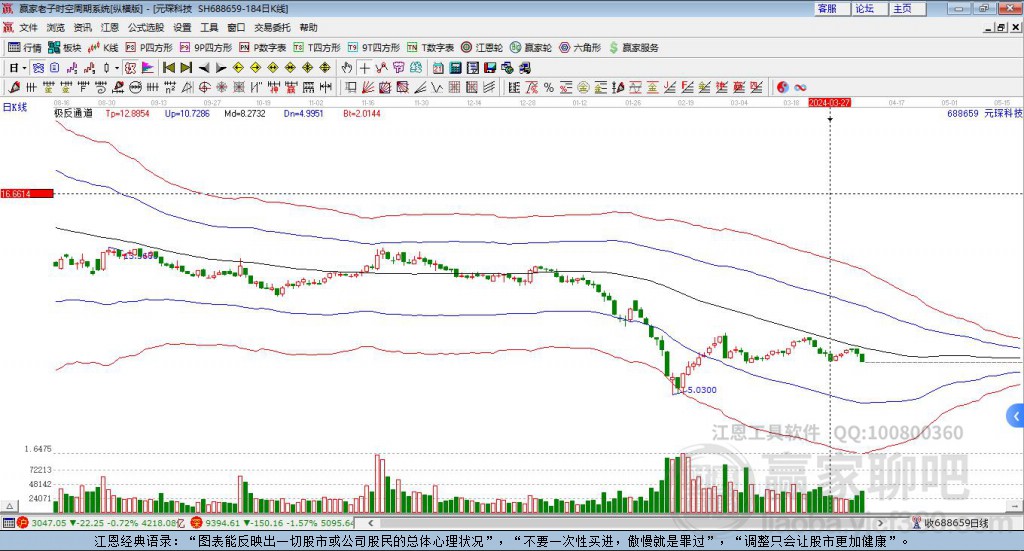This screenshot has width=1024, height=551.
Task: Open the 设置 menu
Action: click(182, 27)
